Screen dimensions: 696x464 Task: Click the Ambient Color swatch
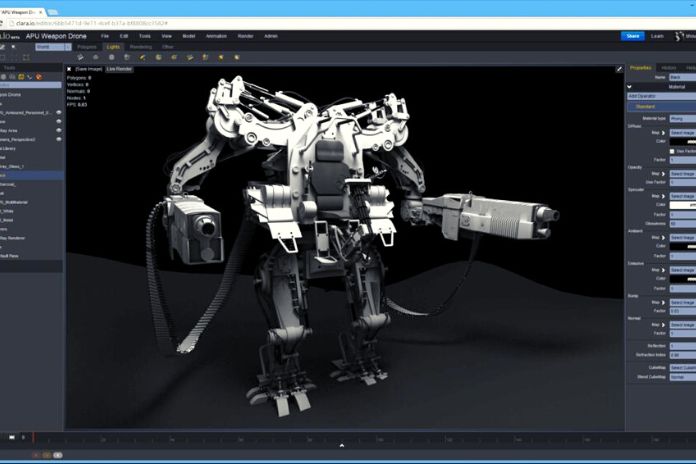[683, 246]
